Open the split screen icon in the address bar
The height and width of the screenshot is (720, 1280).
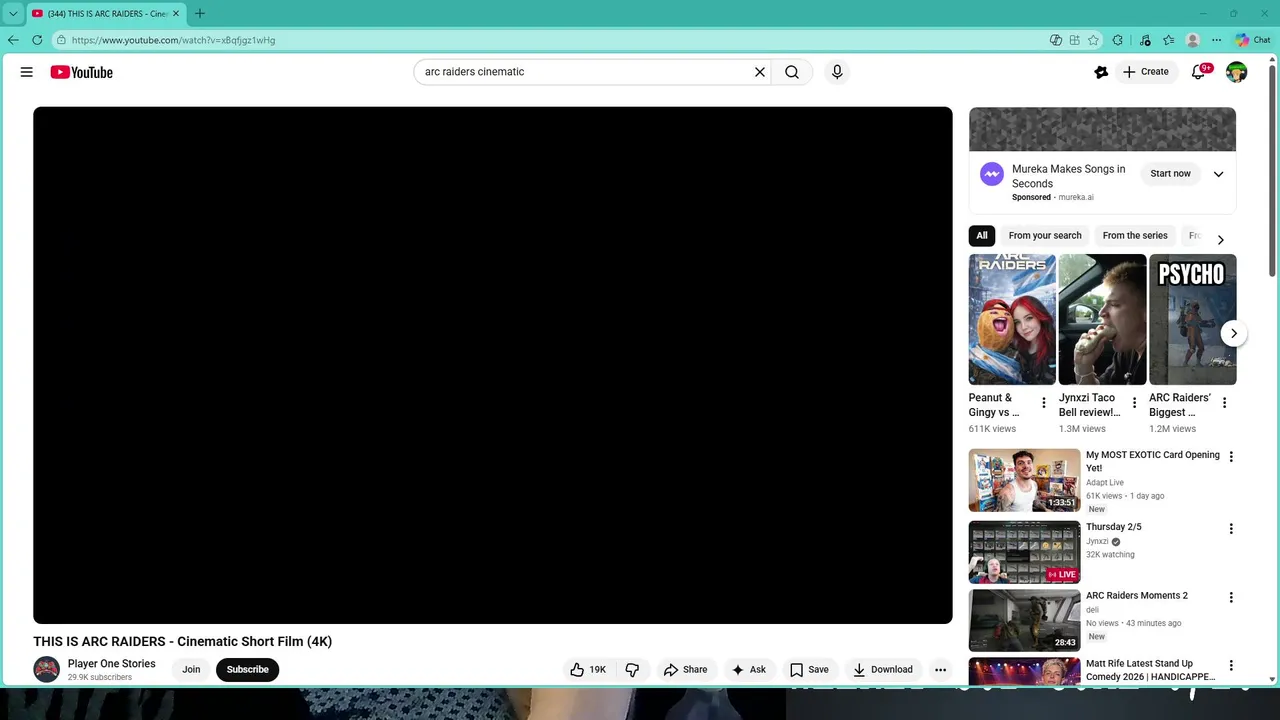tap(1074, 40)
